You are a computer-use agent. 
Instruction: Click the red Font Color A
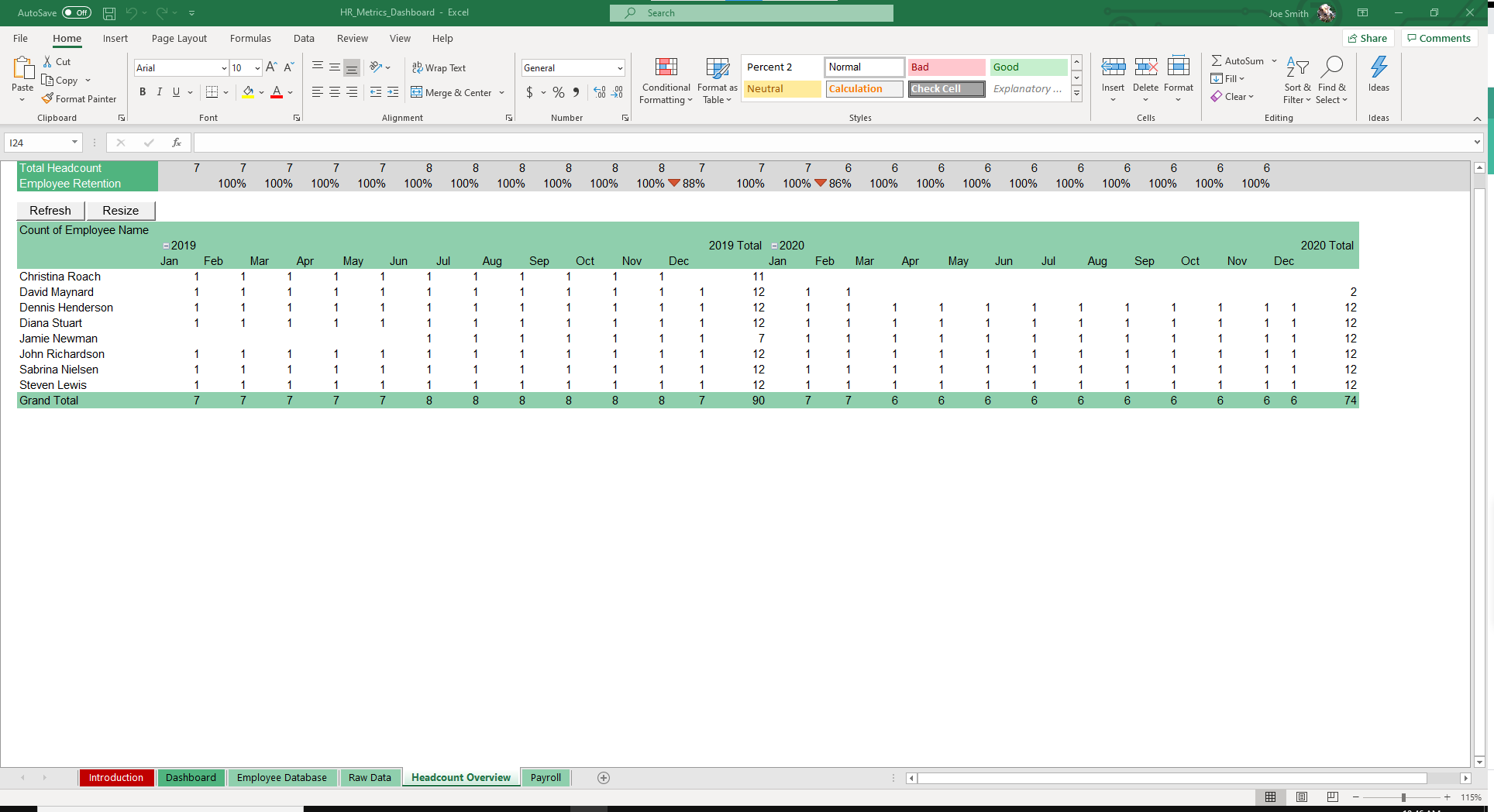pyautogui.click(x=277, y=92)
